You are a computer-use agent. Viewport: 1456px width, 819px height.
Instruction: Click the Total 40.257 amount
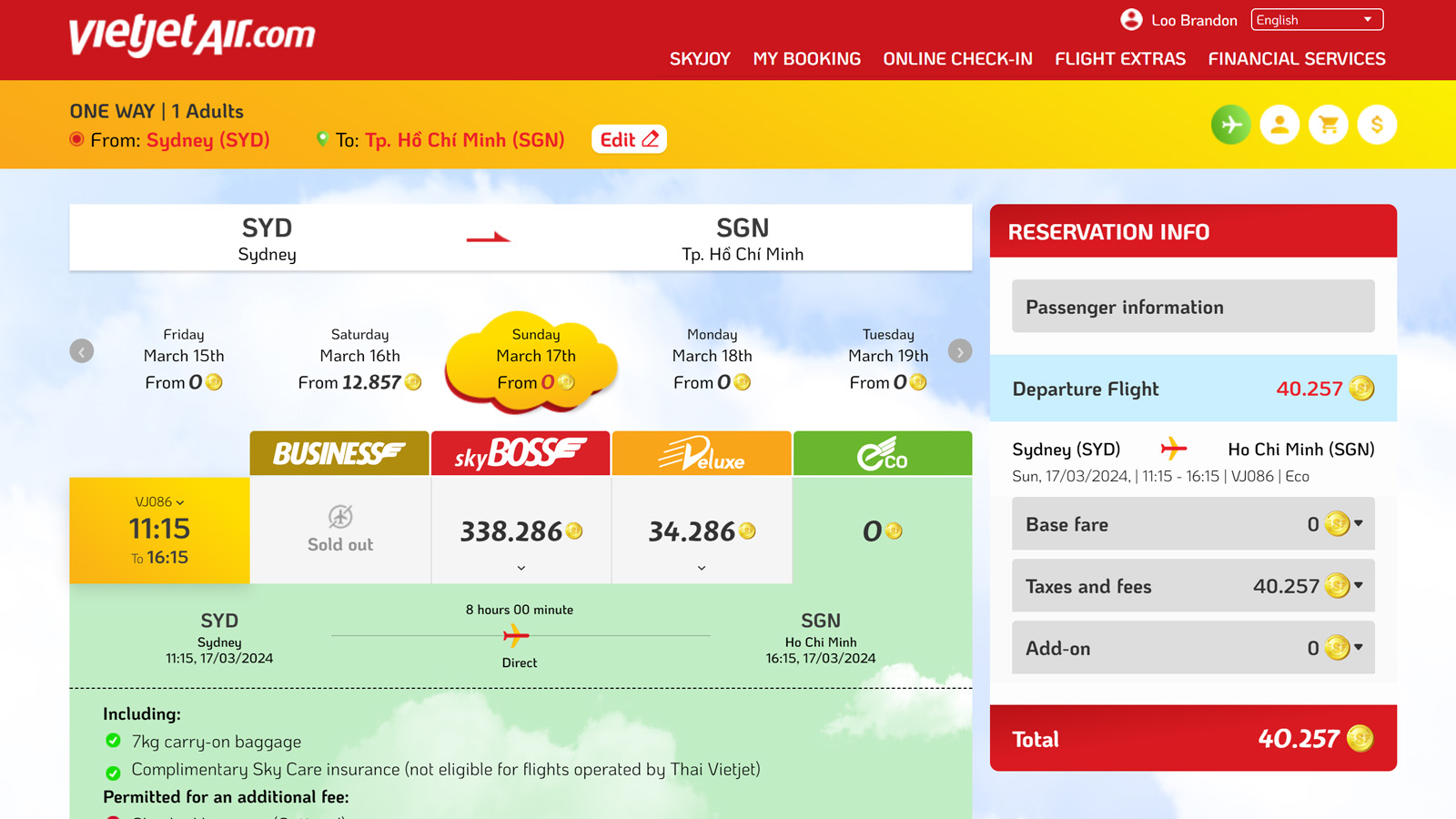click(1299, 739)
